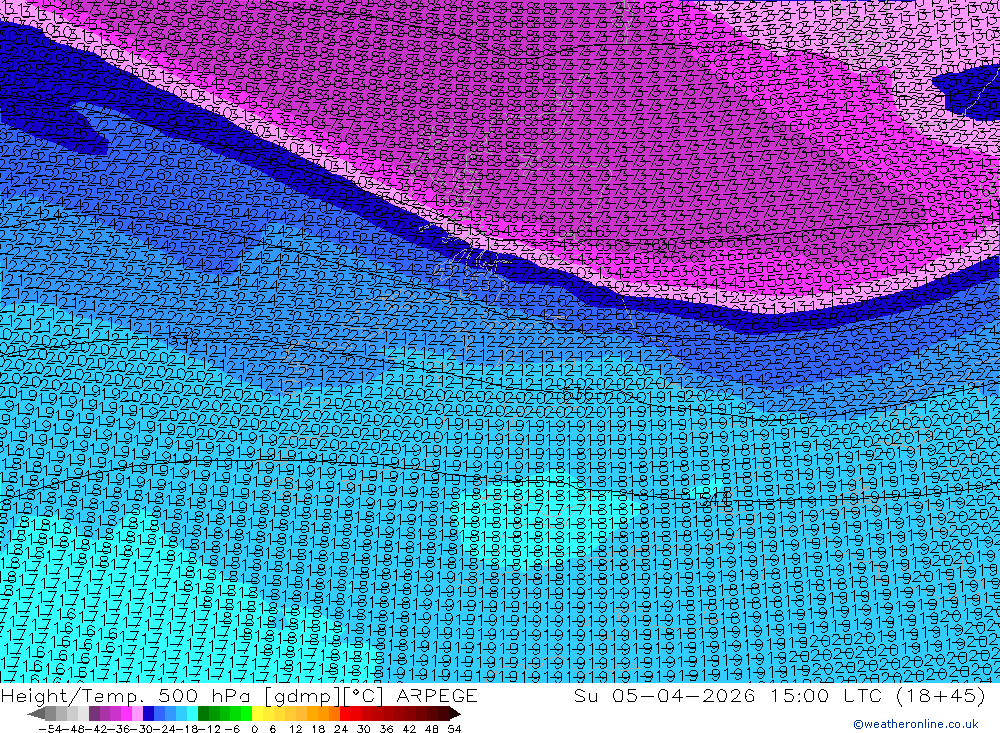Screen dimensions: 1000x733
Task: Click the 15:00 UTC time label
Action: click(828, 695)
